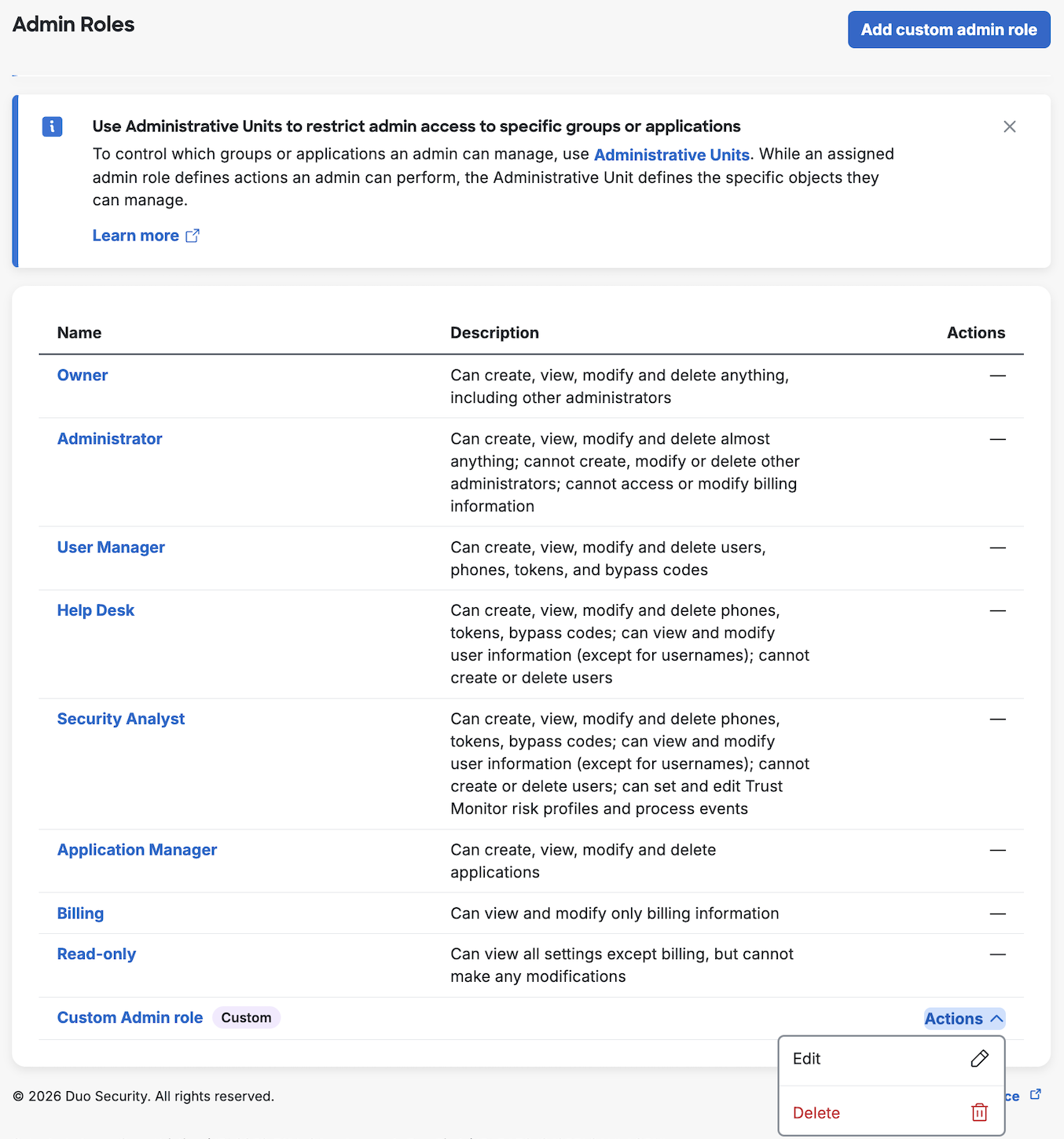The image size is (1064, 1139).
Task: Open the Administrative Units link
Action: (672, 154)
